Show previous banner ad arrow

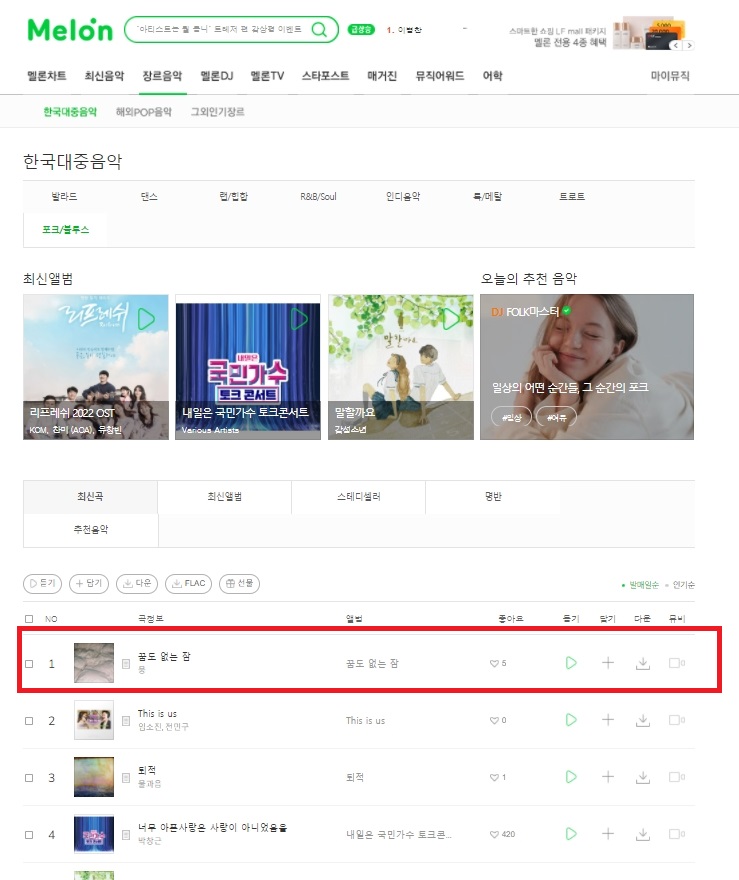[x=676, y=45]
